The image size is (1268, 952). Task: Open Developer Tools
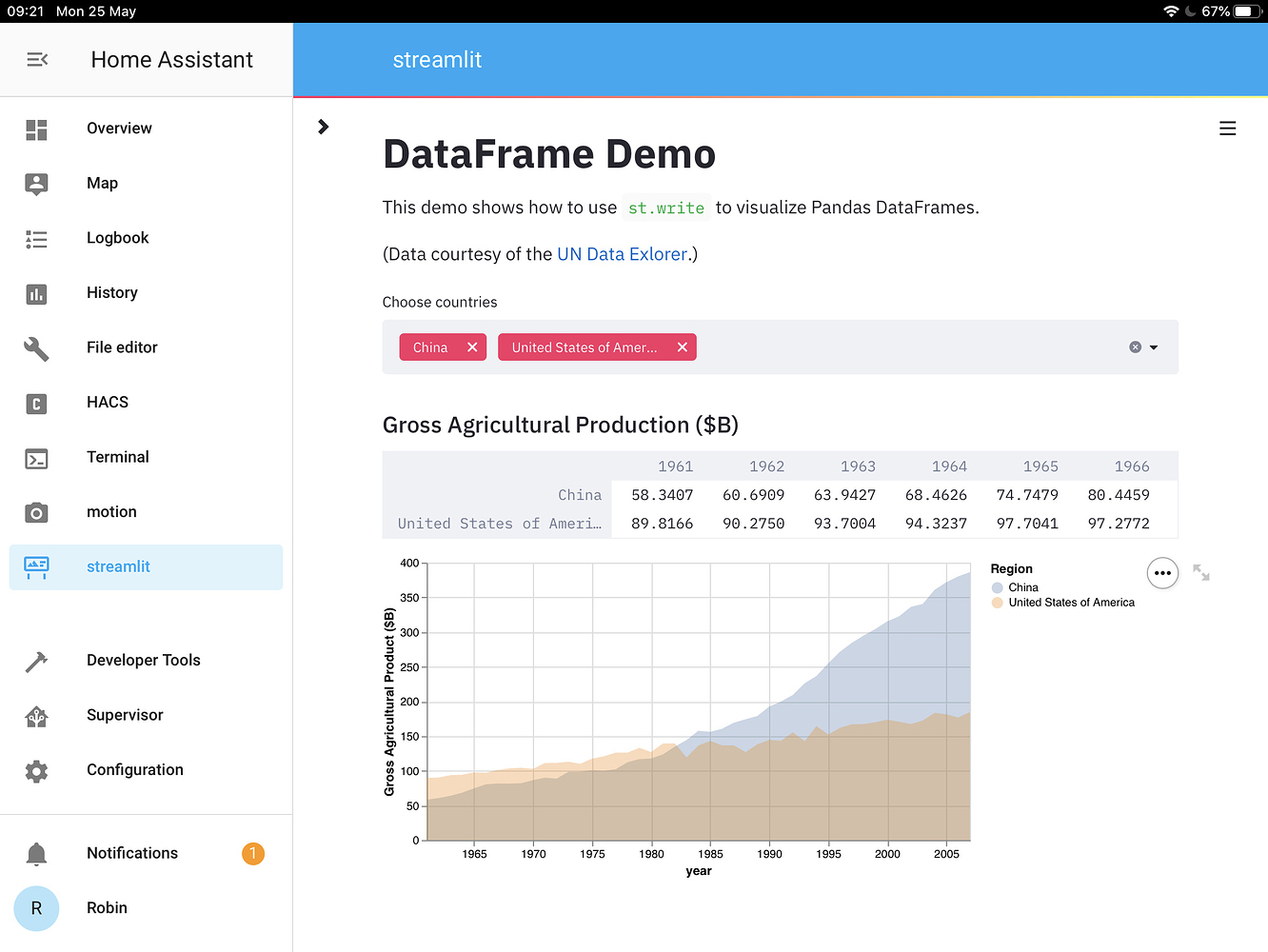[143, 660]
